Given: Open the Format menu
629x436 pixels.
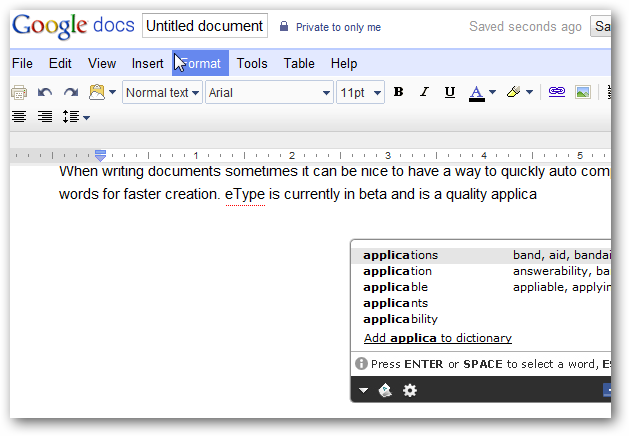Looking at the screenshot, I should 200,63.
